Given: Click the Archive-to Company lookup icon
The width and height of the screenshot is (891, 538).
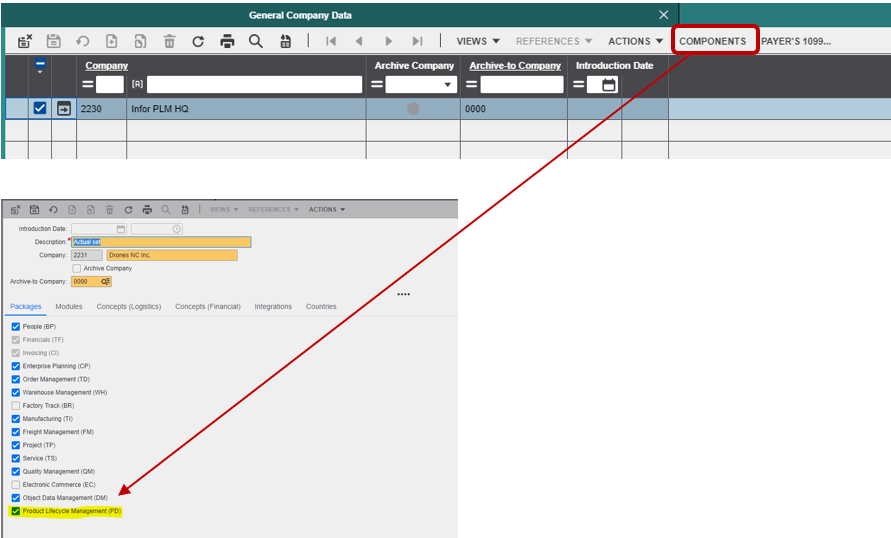Looking at the screenshot, I should 105,282.
